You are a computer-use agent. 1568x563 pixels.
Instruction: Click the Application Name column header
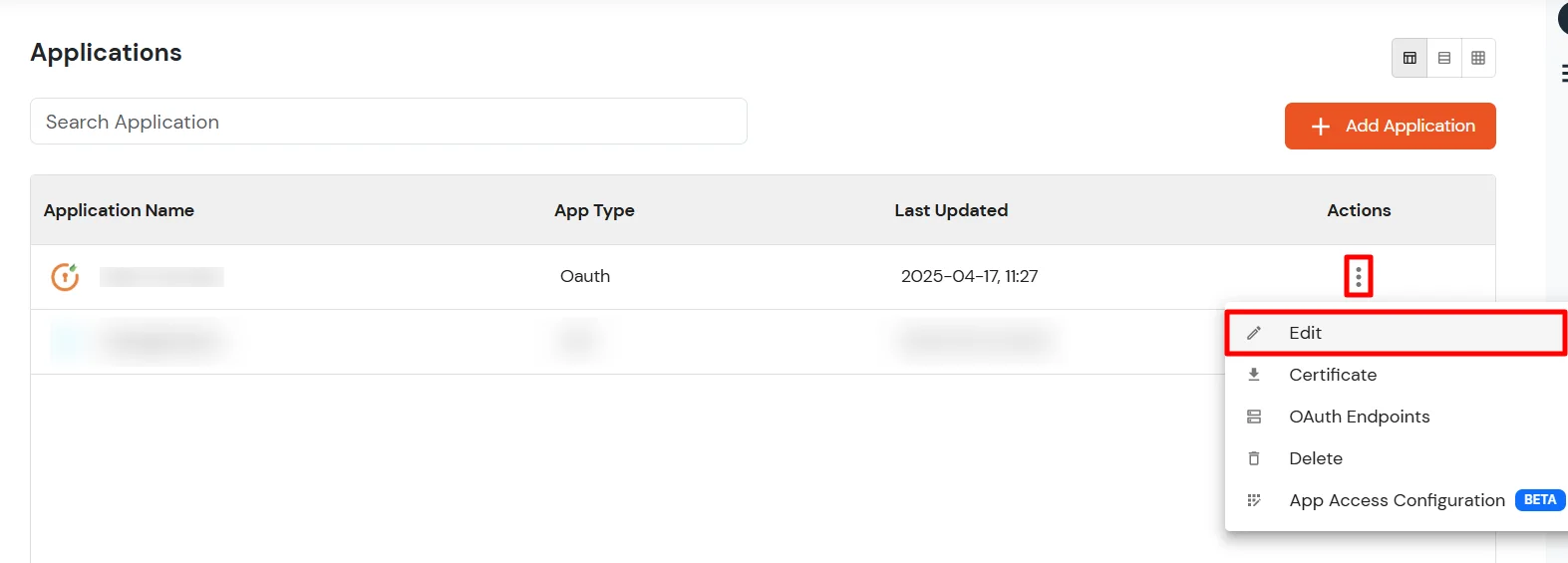click(119, 210)
